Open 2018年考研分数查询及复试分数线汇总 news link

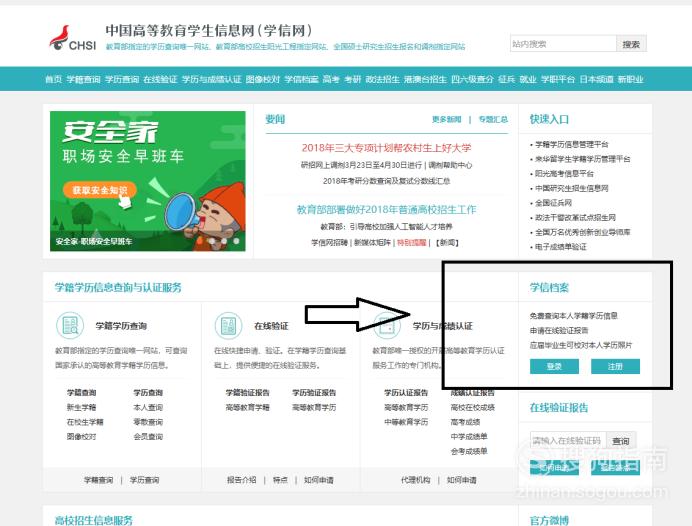tap(386, 181)
